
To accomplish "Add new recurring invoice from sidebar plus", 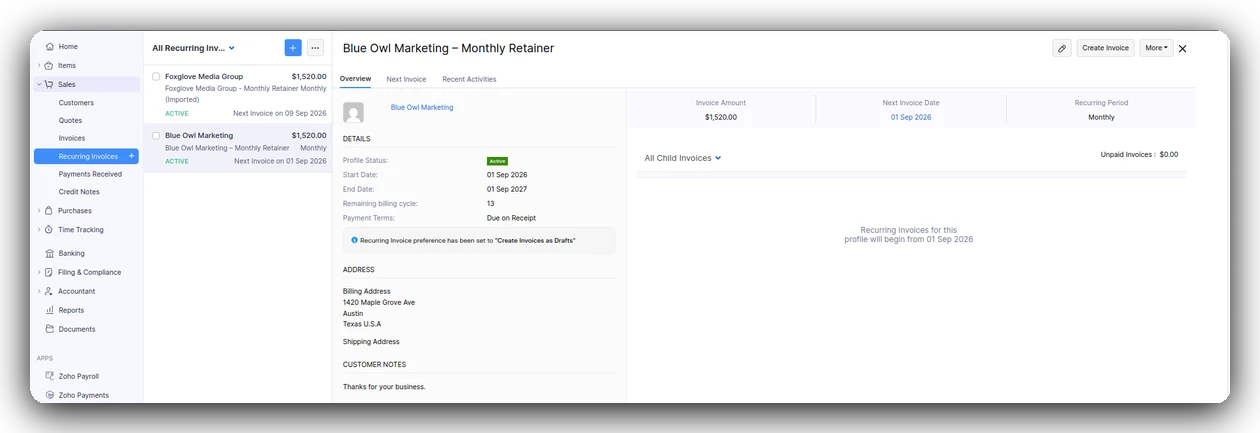I will tap(131, 157).
